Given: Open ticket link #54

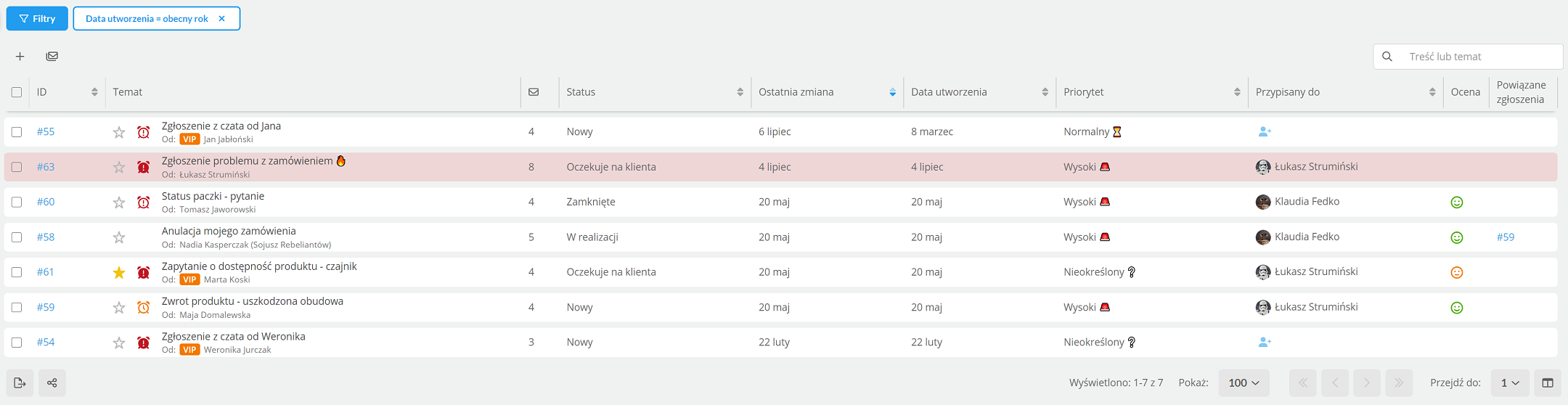Looking at the screenshot, I should [46, 342].
